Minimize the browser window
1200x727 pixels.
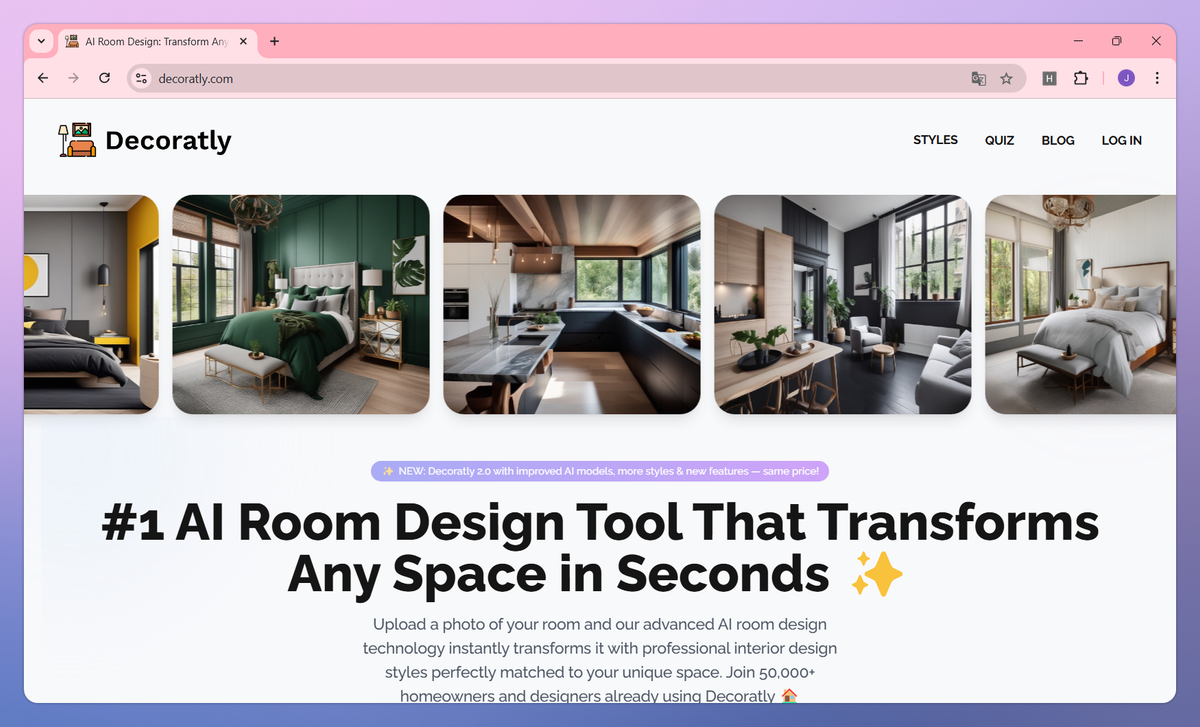1079,41
